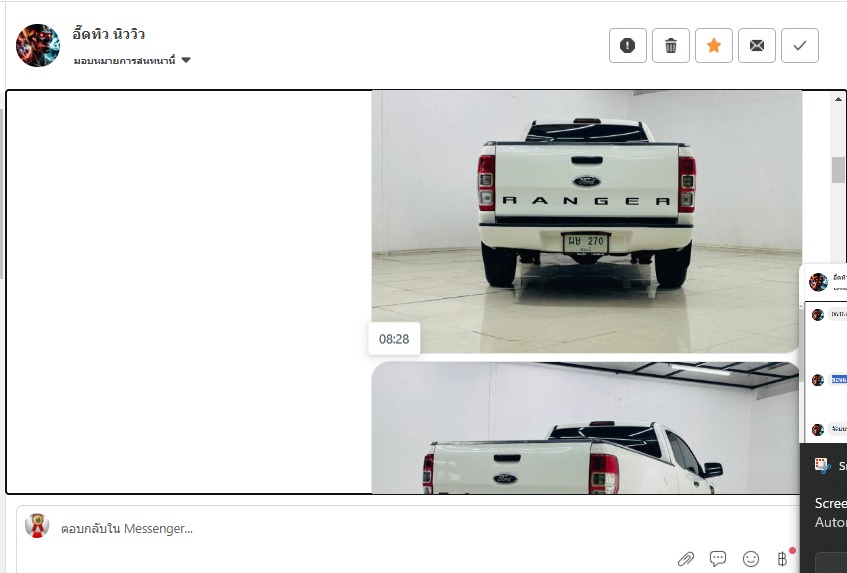Open saved replies speech bubble icon
Screen dimensions: 847x573
click(717, 558)
